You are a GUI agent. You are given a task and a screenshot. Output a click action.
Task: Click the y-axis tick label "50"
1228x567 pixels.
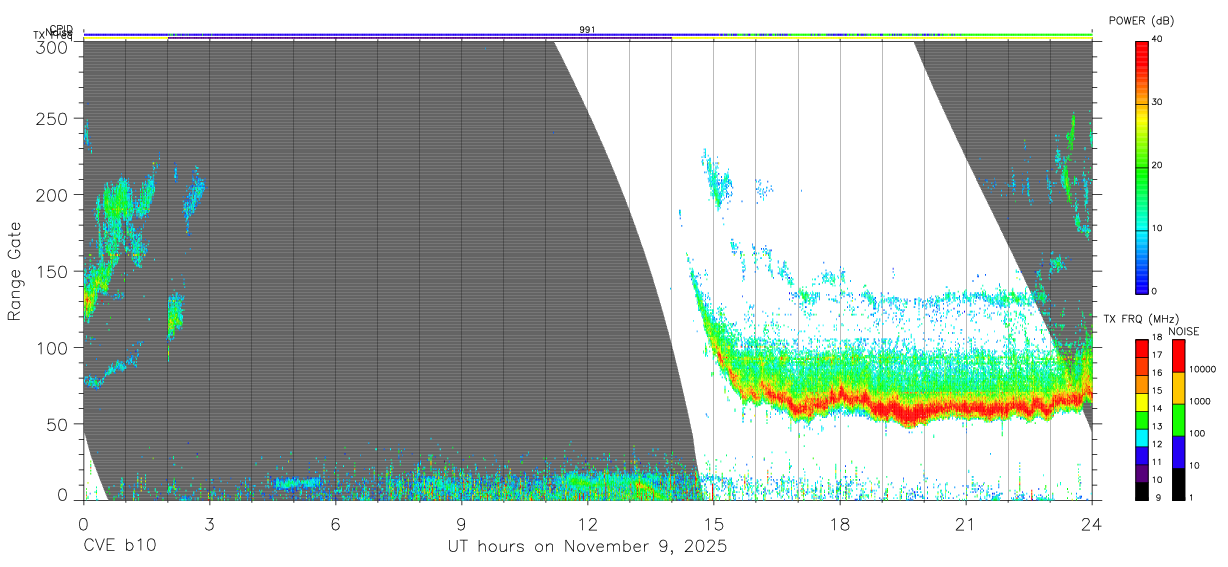point(57,424)
